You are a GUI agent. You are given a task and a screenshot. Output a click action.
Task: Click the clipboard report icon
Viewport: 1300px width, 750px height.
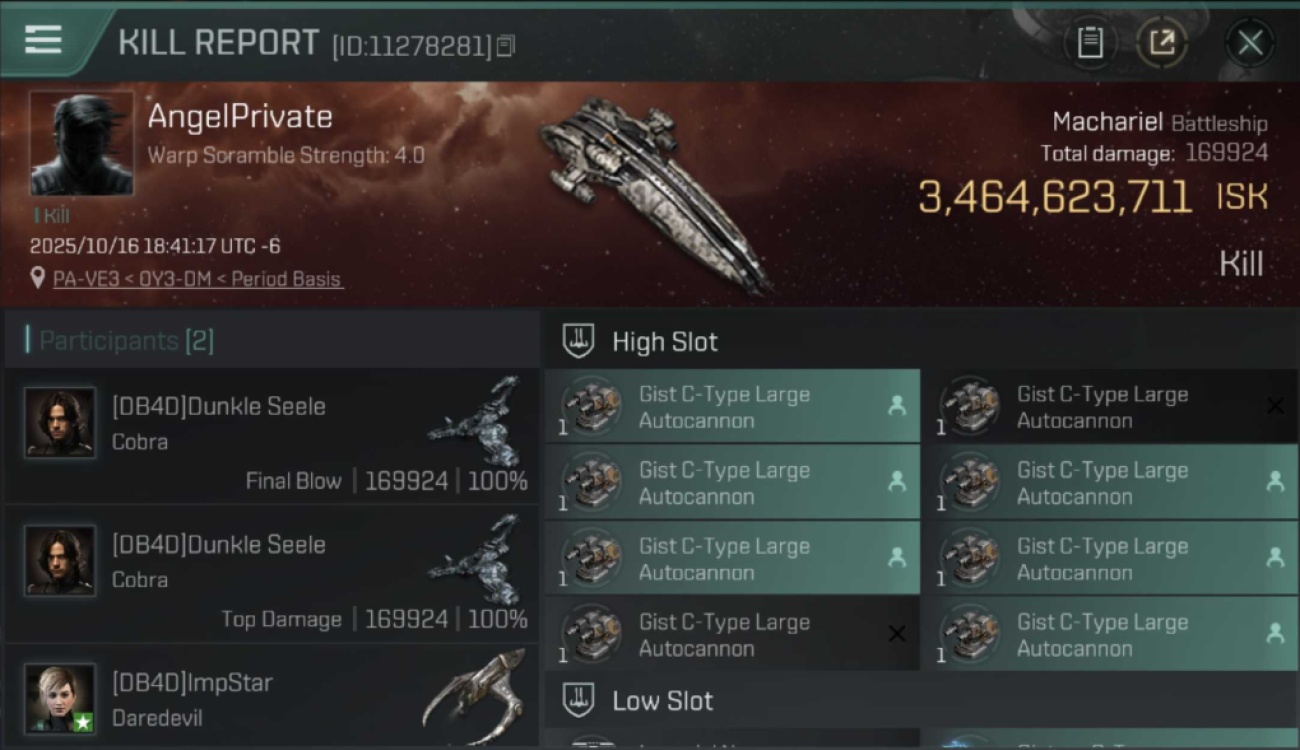point(1090,43)
